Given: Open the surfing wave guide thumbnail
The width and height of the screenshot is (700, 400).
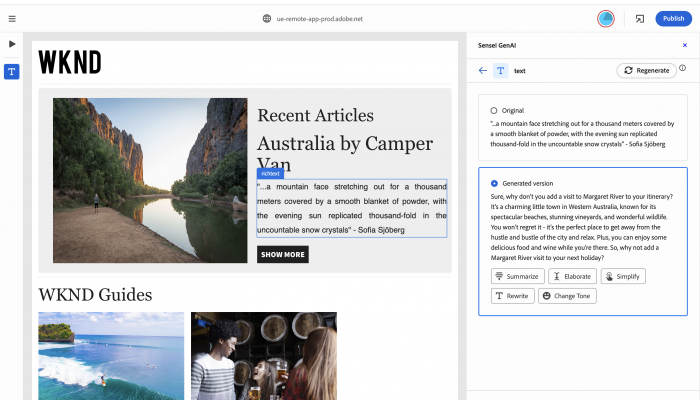Looking at the screenshot, I should tap(111, 356).
